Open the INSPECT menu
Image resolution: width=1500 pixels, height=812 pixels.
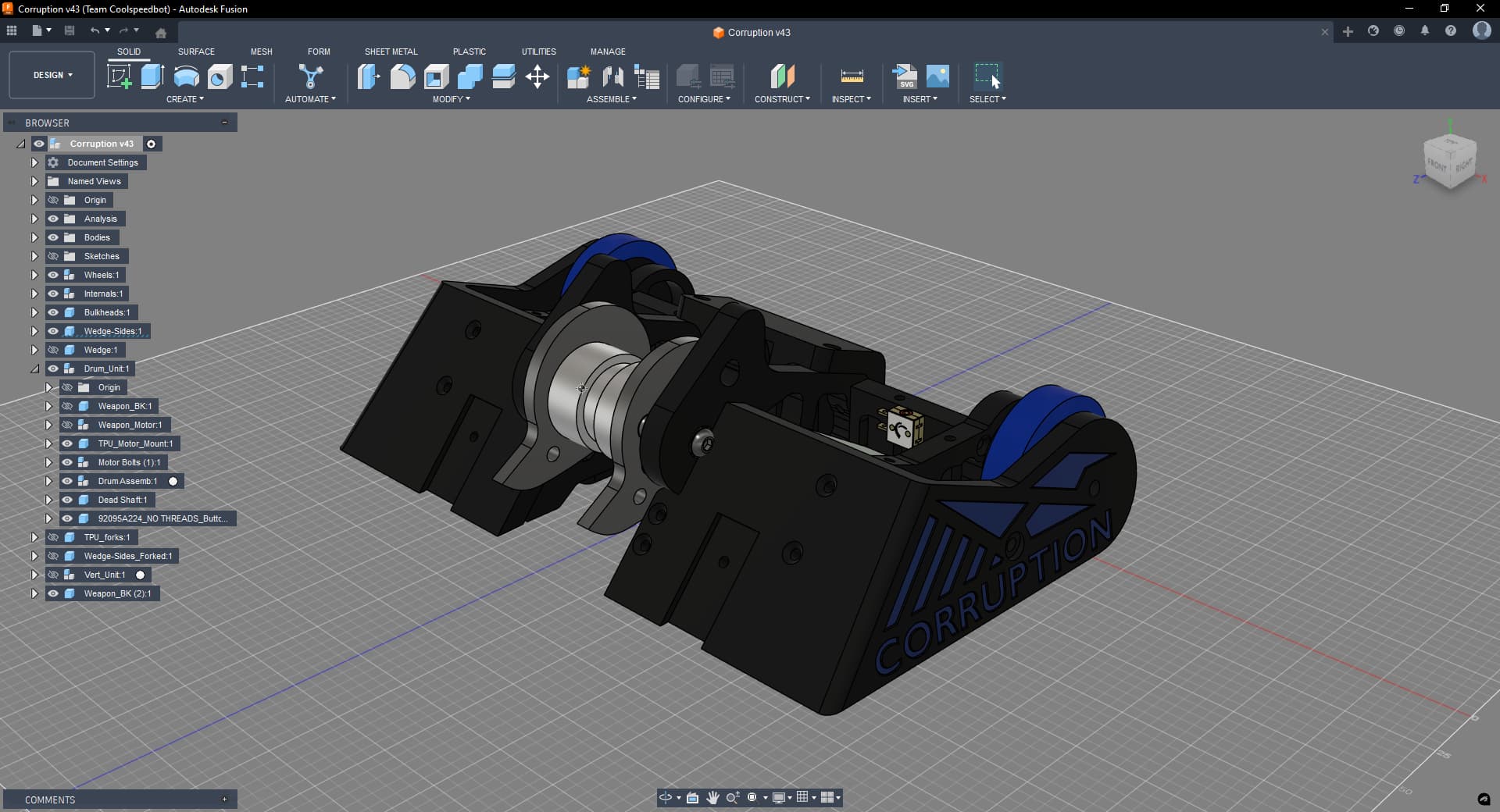852,99
